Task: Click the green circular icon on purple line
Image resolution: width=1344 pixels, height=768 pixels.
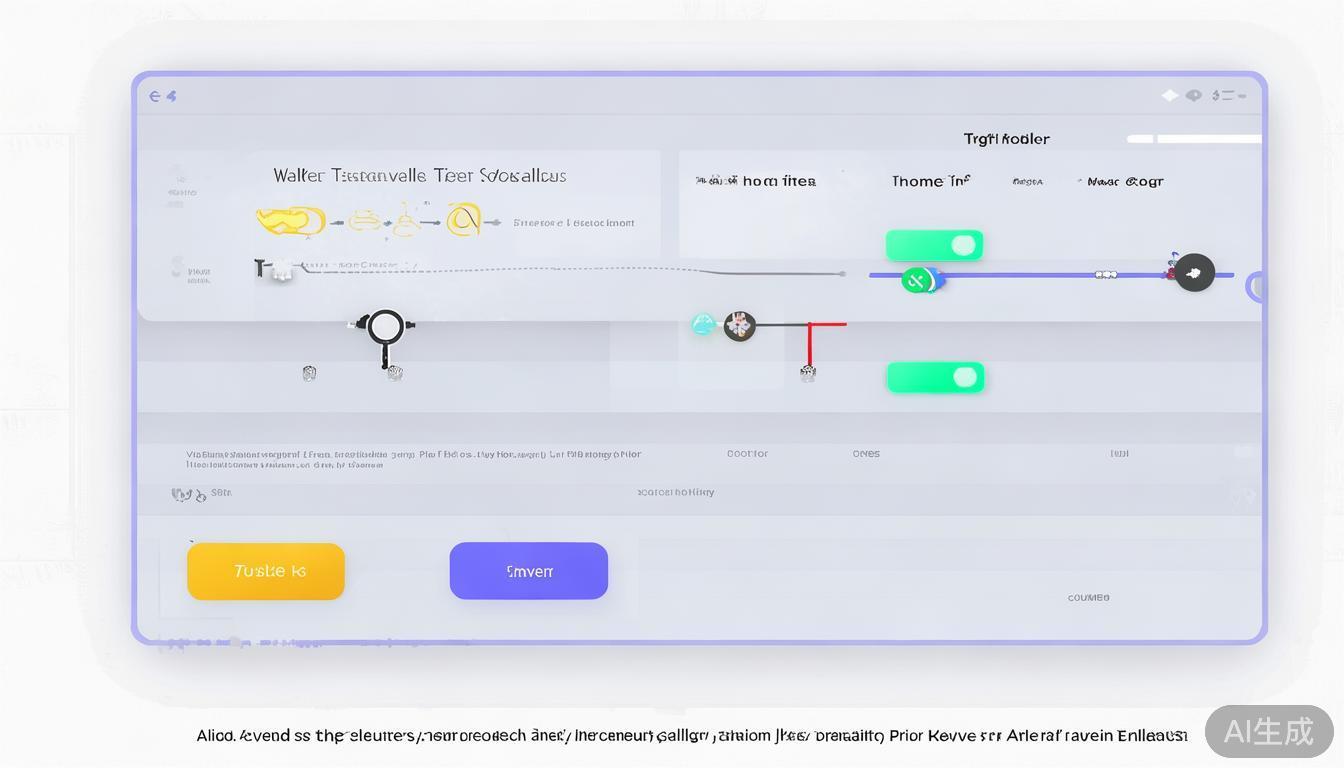Action: [x=916, y=280]
